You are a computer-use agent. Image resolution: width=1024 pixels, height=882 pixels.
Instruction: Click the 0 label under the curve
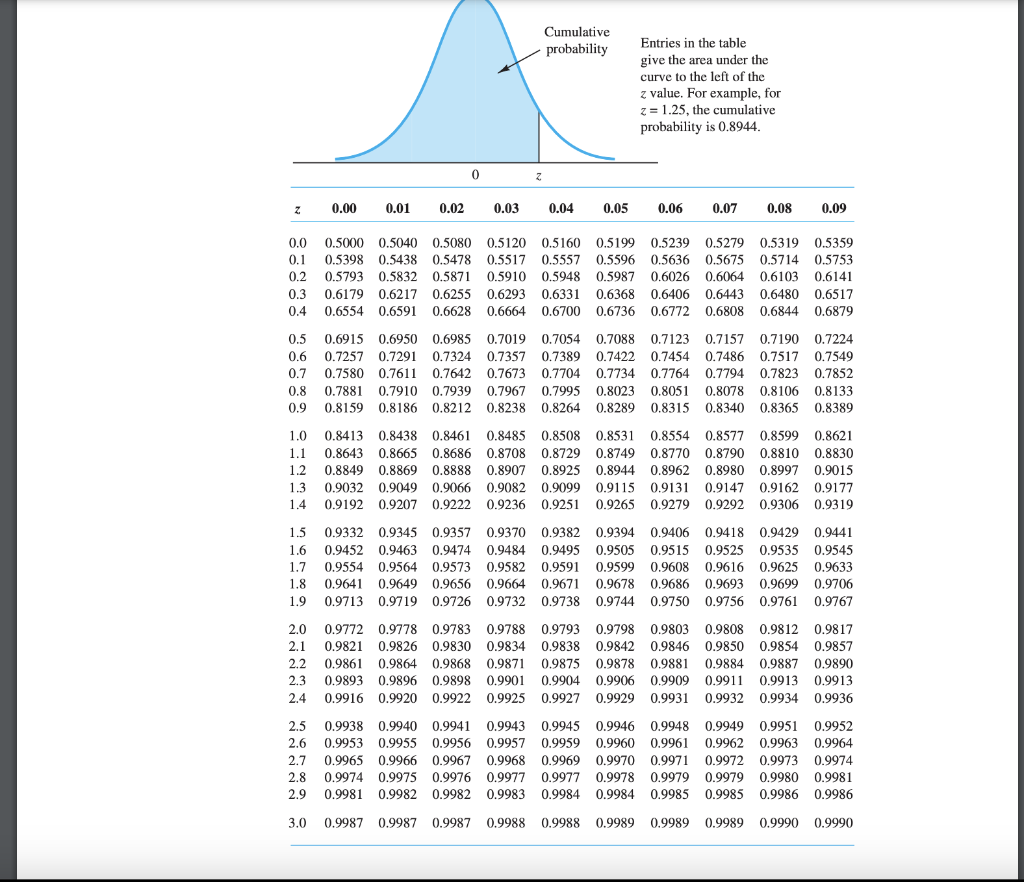[473, 175]
